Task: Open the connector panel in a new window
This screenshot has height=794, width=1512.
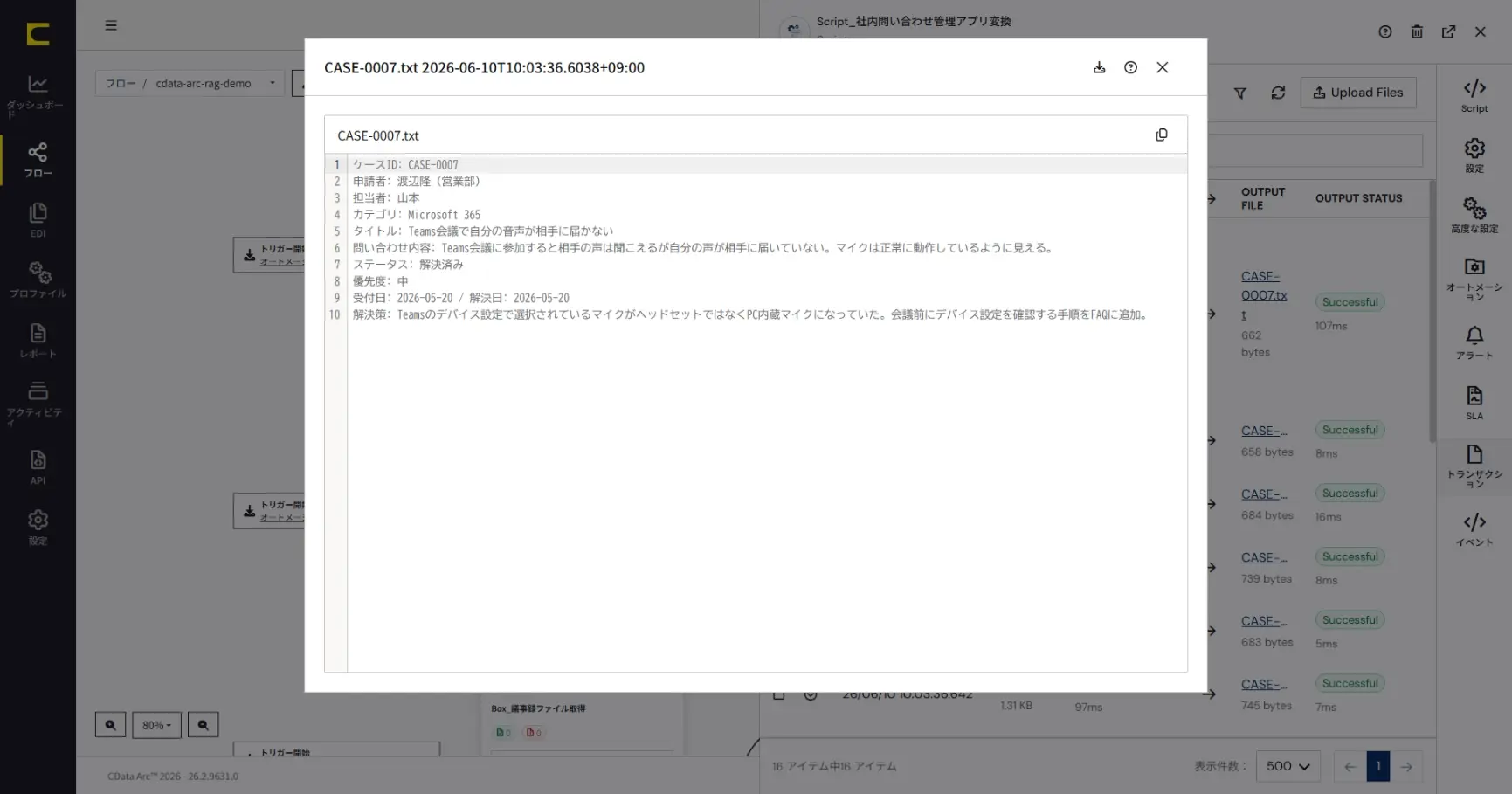Action: [x=1448, y=31]
